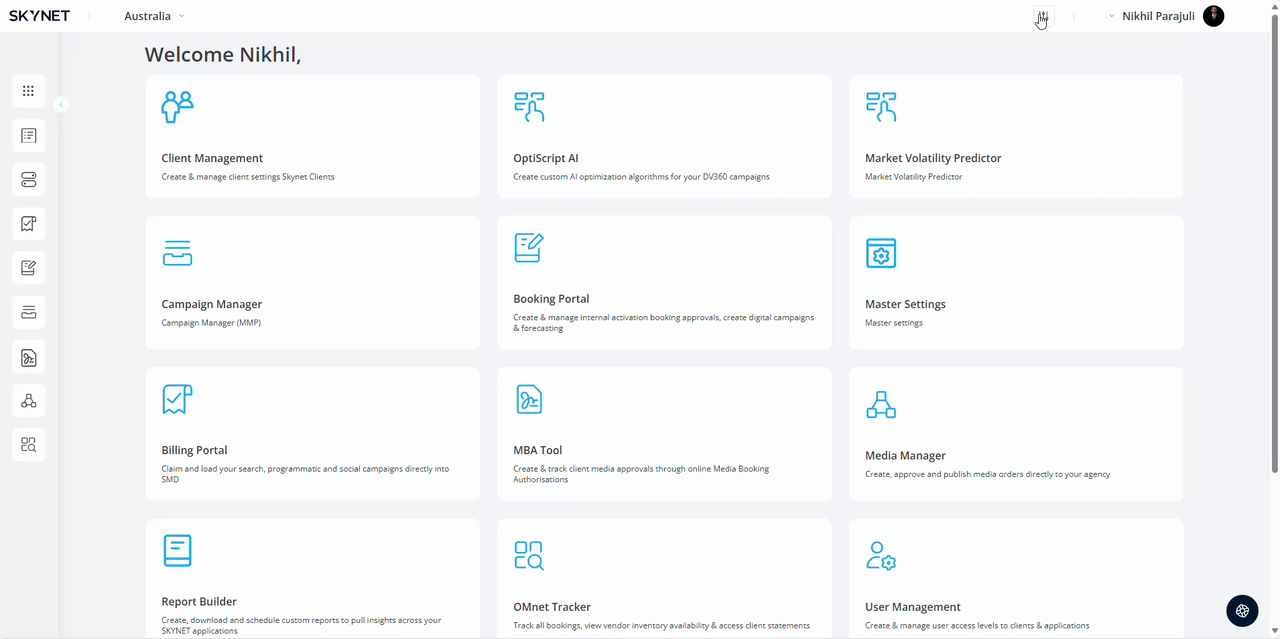Click lowercase 'Master settings' description text
1280x639 pixels.
pos(894,323)
